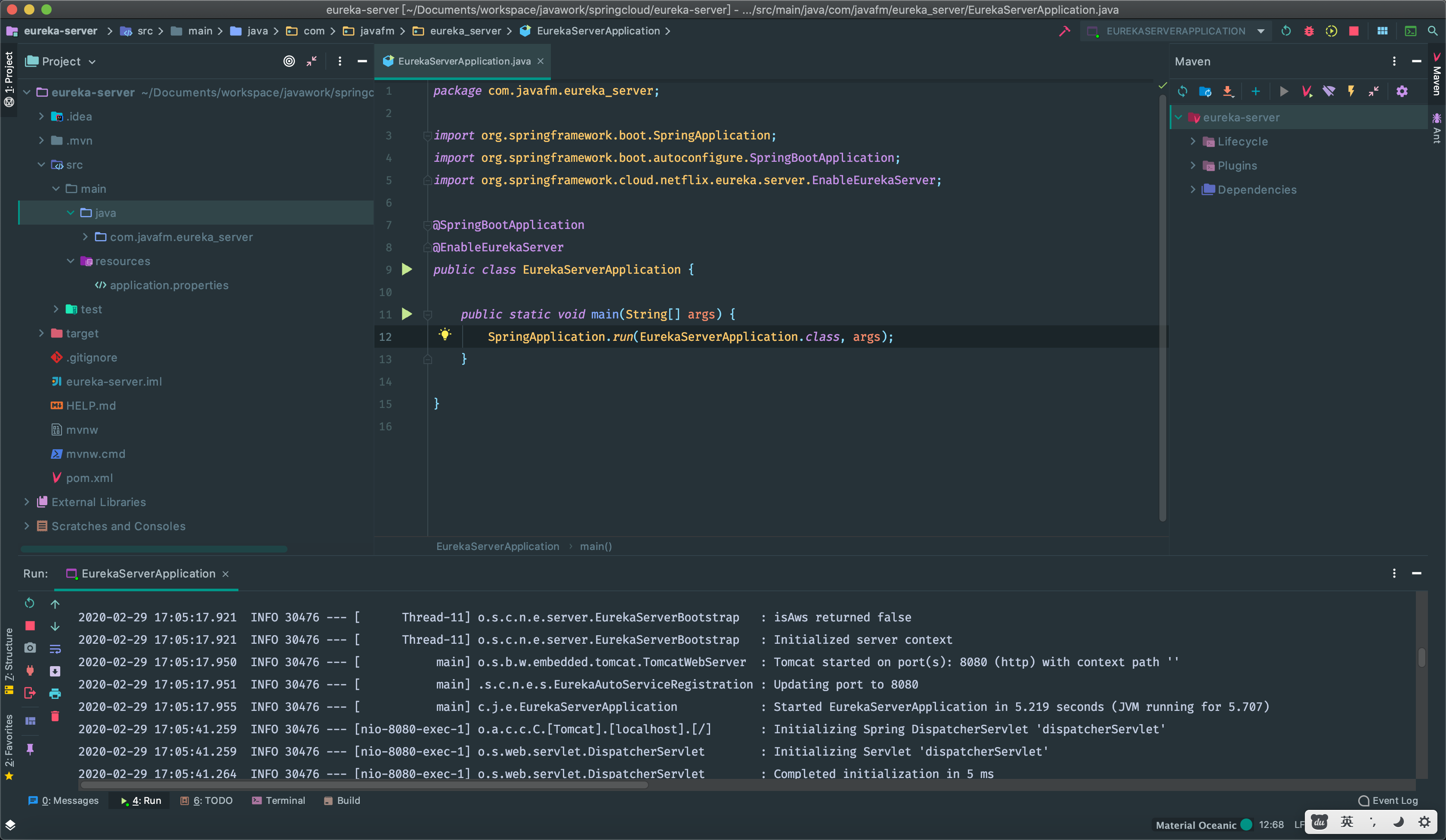Screen dimensions: 1446x840
Task: Click the run gutter arrow beside main method
Action: click(407, 314)
